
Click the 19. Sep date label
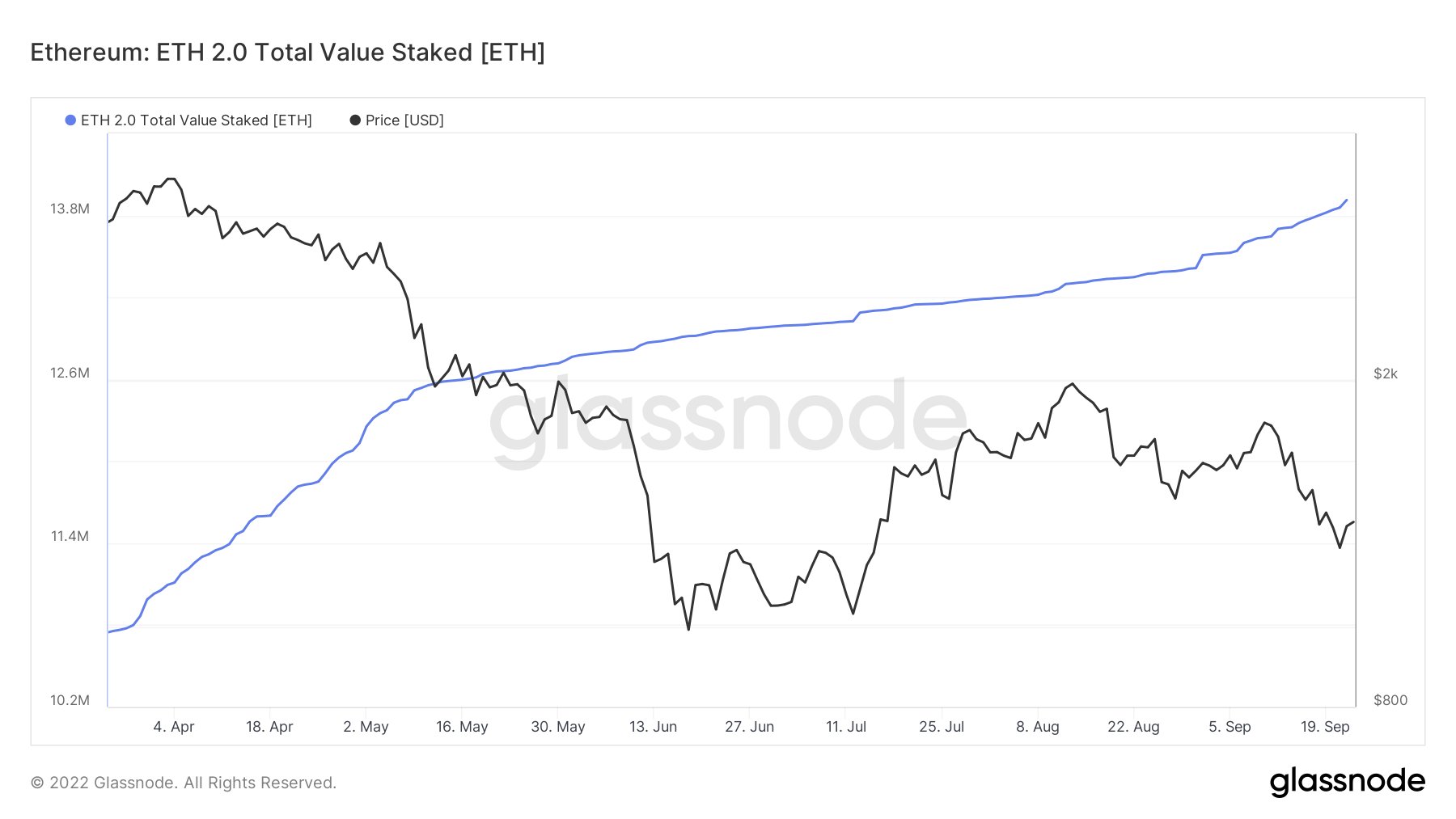[1325, 727]
